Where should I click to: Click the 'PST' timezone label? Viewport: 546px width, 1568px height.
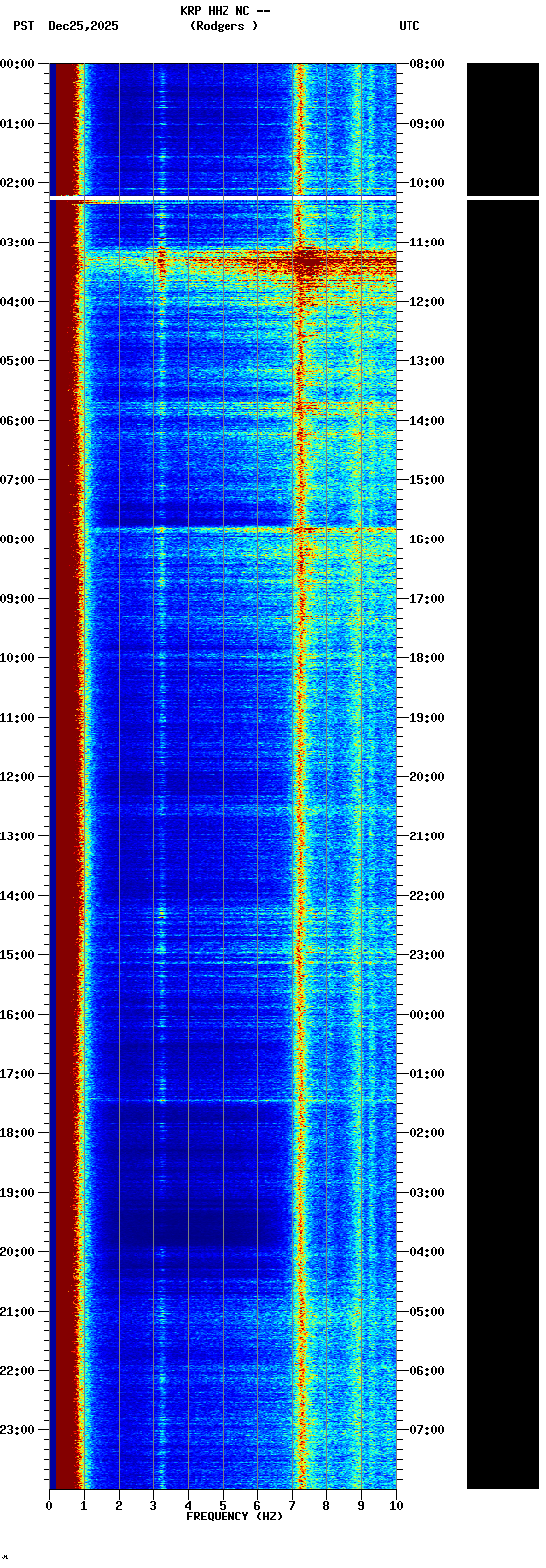(x=24, y=26)
